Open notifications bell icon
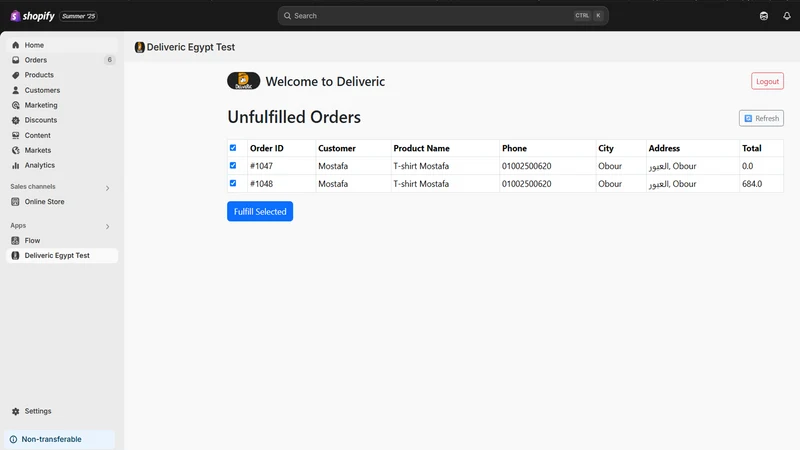 [787, 16]
